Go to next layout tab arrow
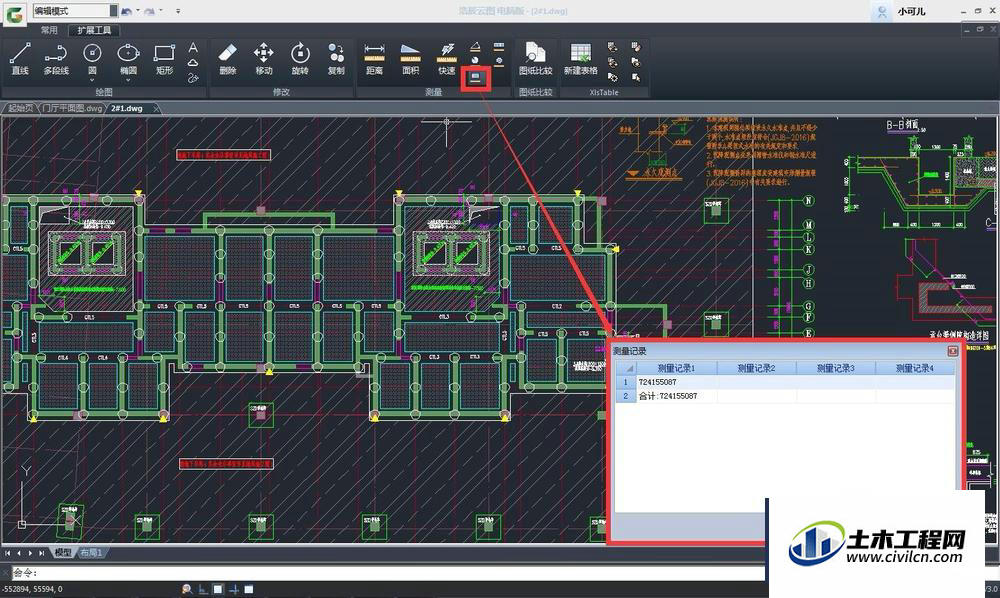This screenshot has height=598, width=1000. coord(30,553)
